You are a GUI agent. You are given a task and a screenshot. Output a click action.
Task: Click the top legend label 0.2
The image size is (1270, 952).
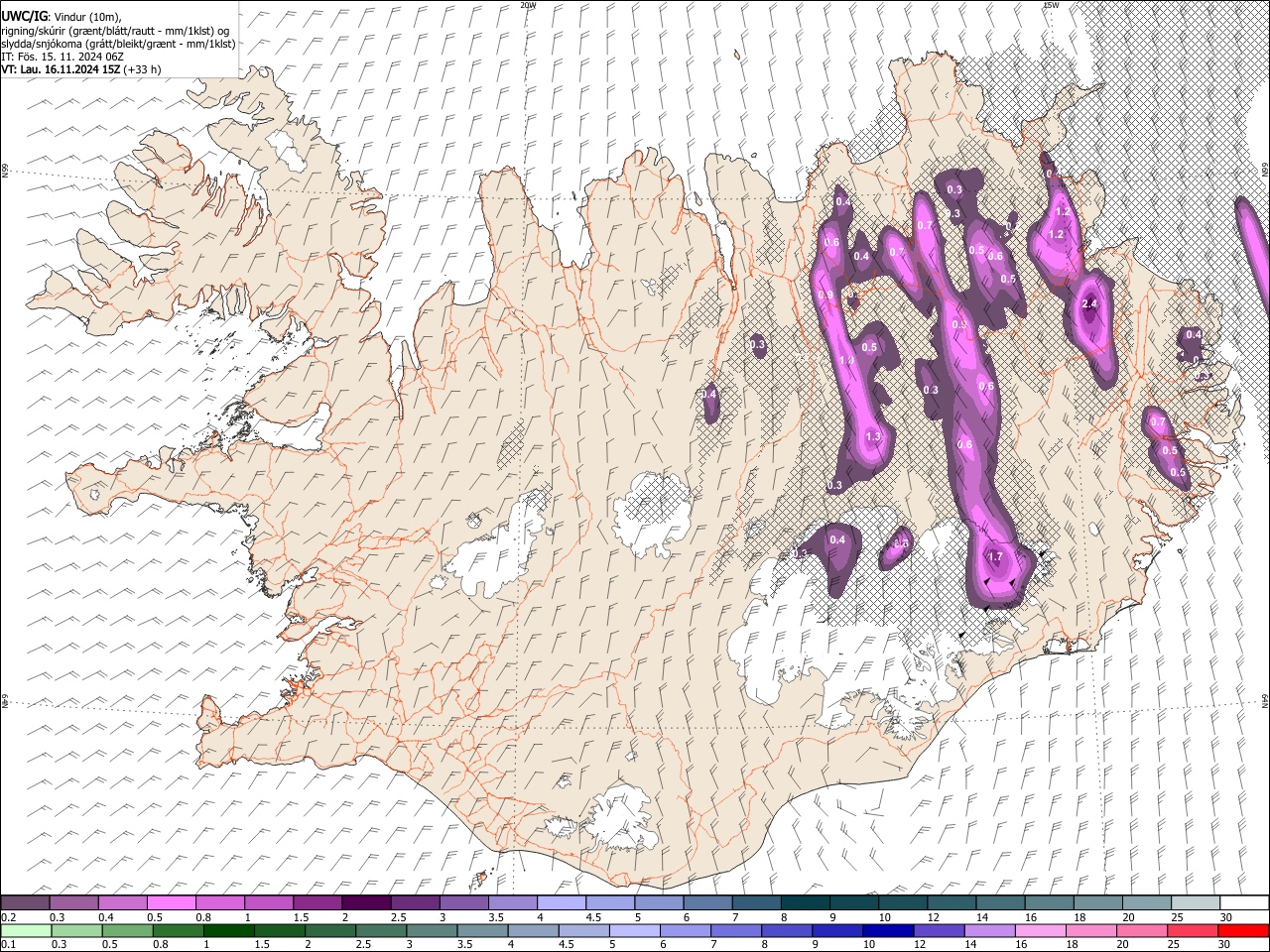[8, 917]
